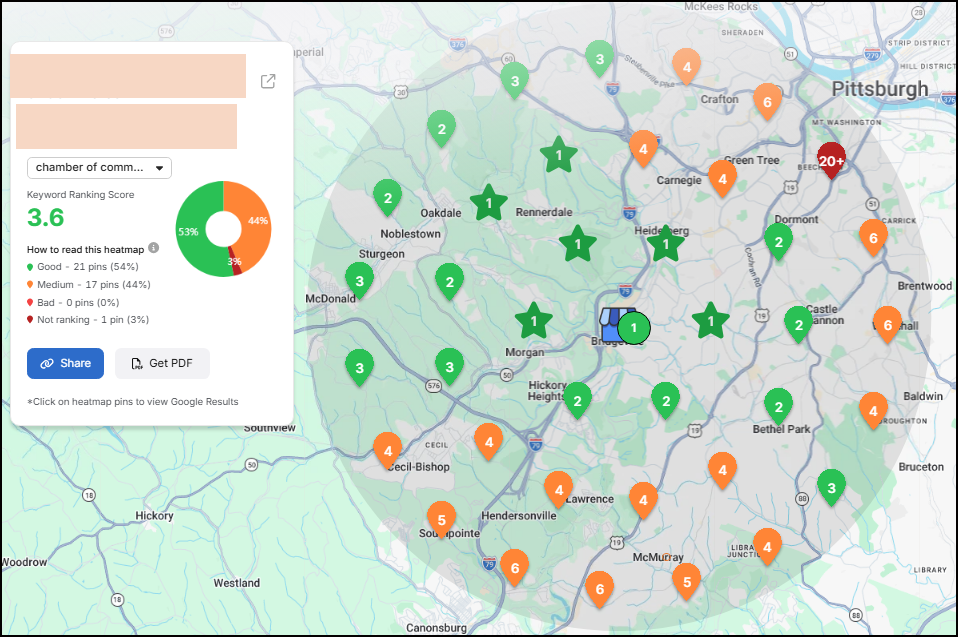Click the star rank 1 pin on Heidelberg
The image size is (958, 637).
665,244
